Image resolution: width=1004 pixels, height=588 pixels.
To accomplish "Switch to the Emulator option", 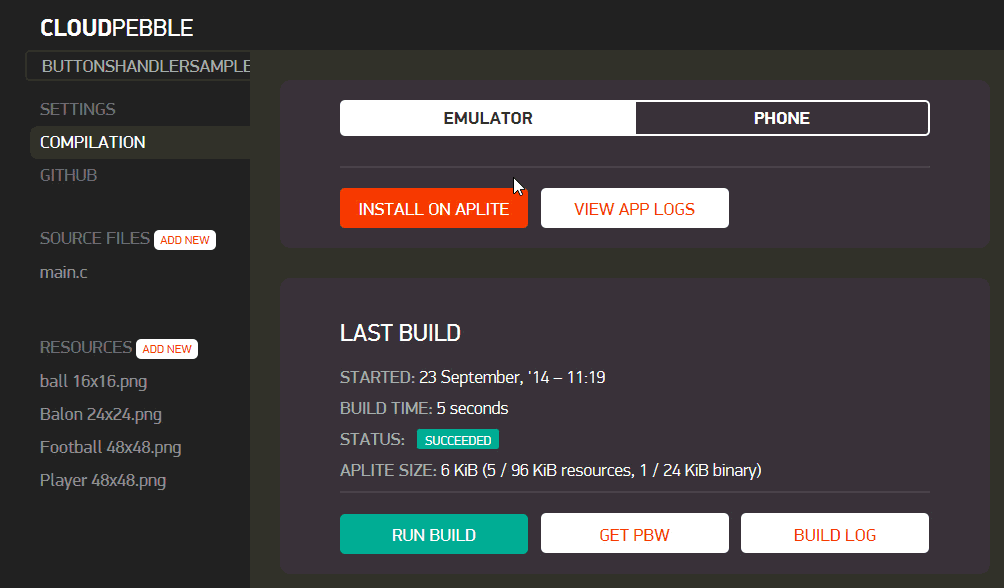I will pos(488,118).
